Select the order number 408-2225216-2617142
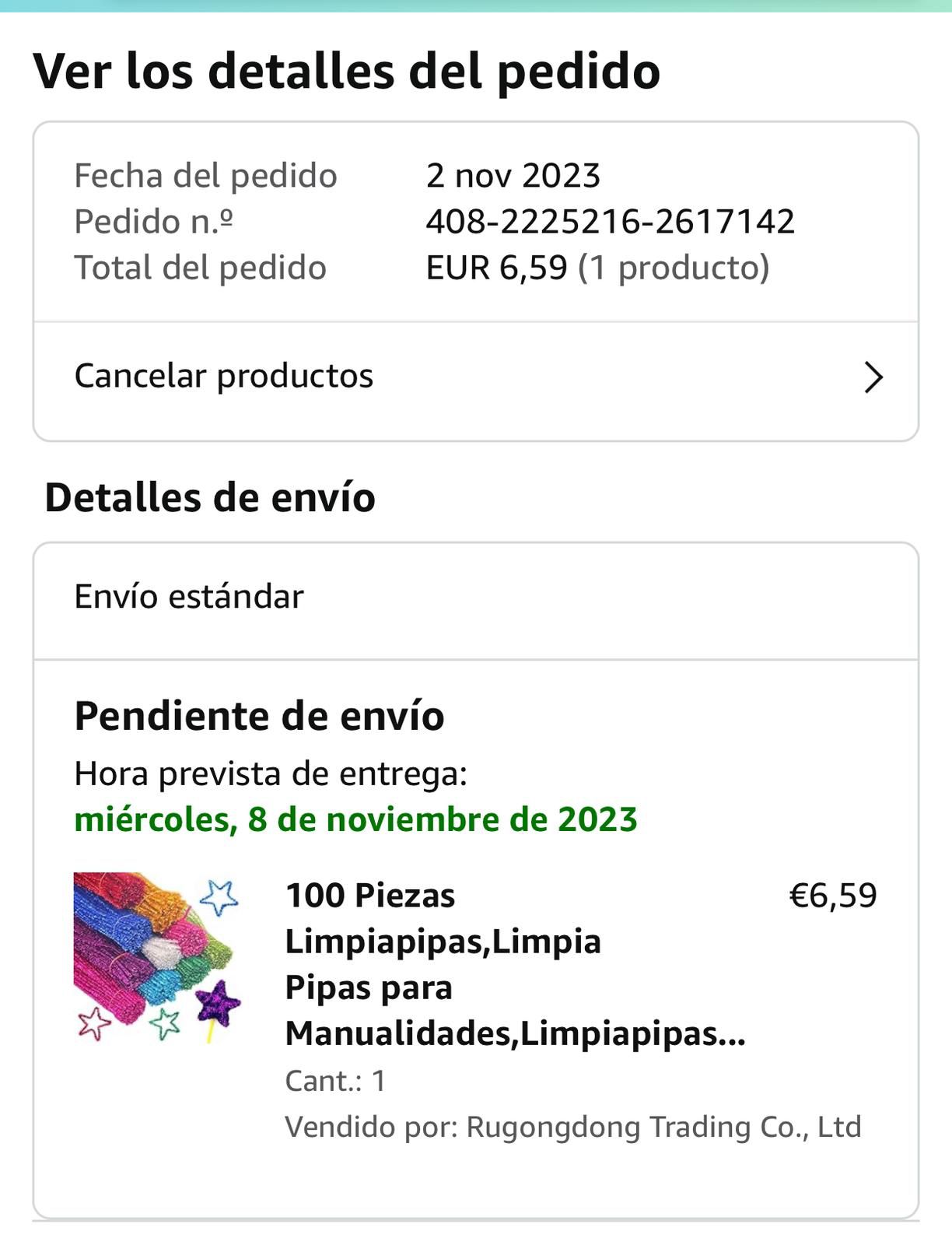 click(610, 222)
